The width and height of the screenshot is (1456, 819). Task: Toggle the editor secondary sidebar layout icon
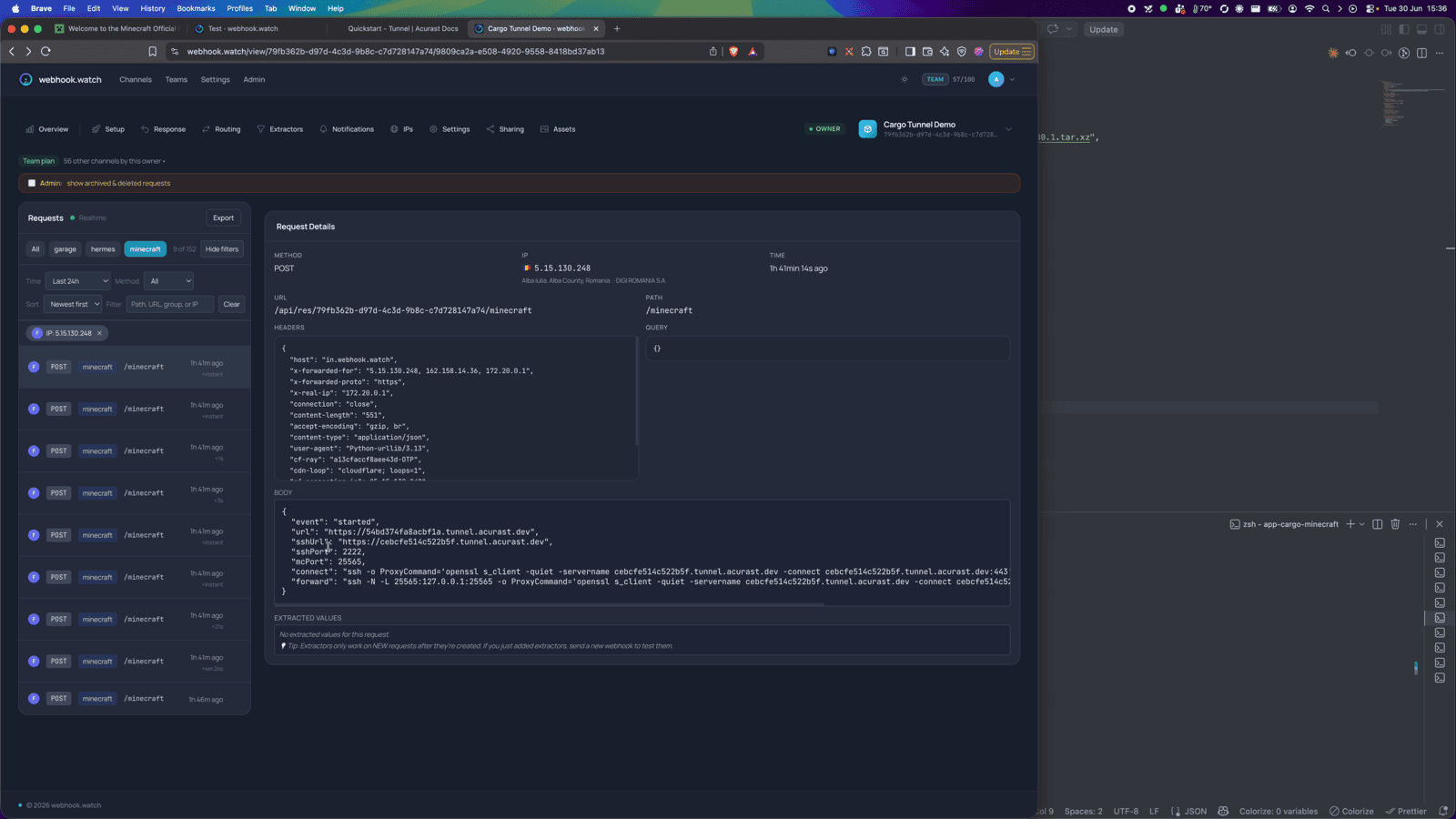[1440, 29]
